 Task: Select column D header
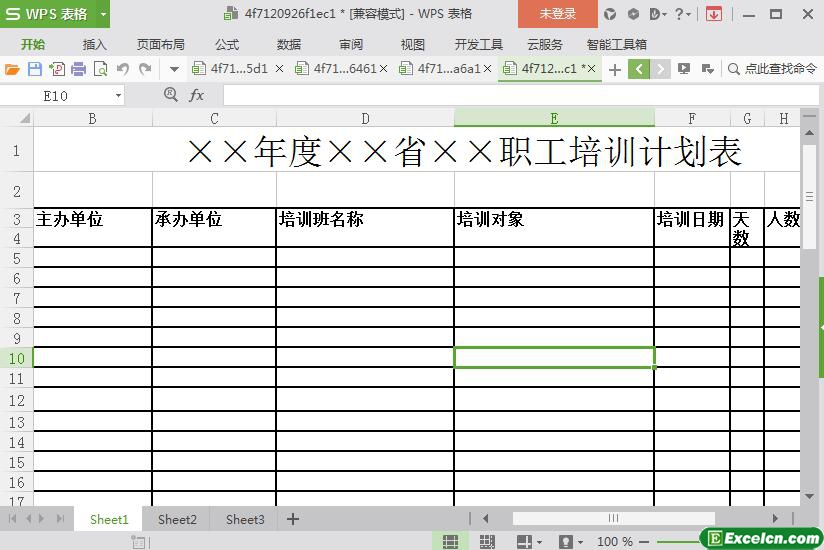point(365,119)
